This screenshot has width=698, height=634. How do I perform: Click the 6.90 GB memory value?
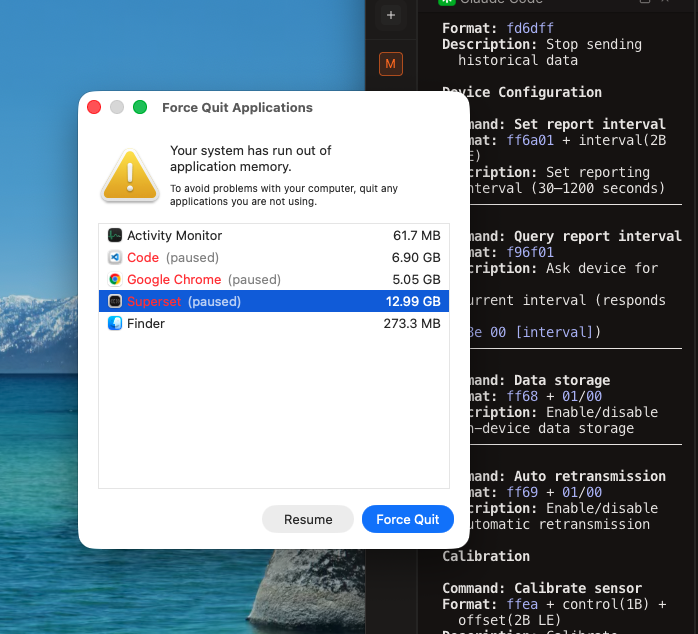tap(416, 257)
